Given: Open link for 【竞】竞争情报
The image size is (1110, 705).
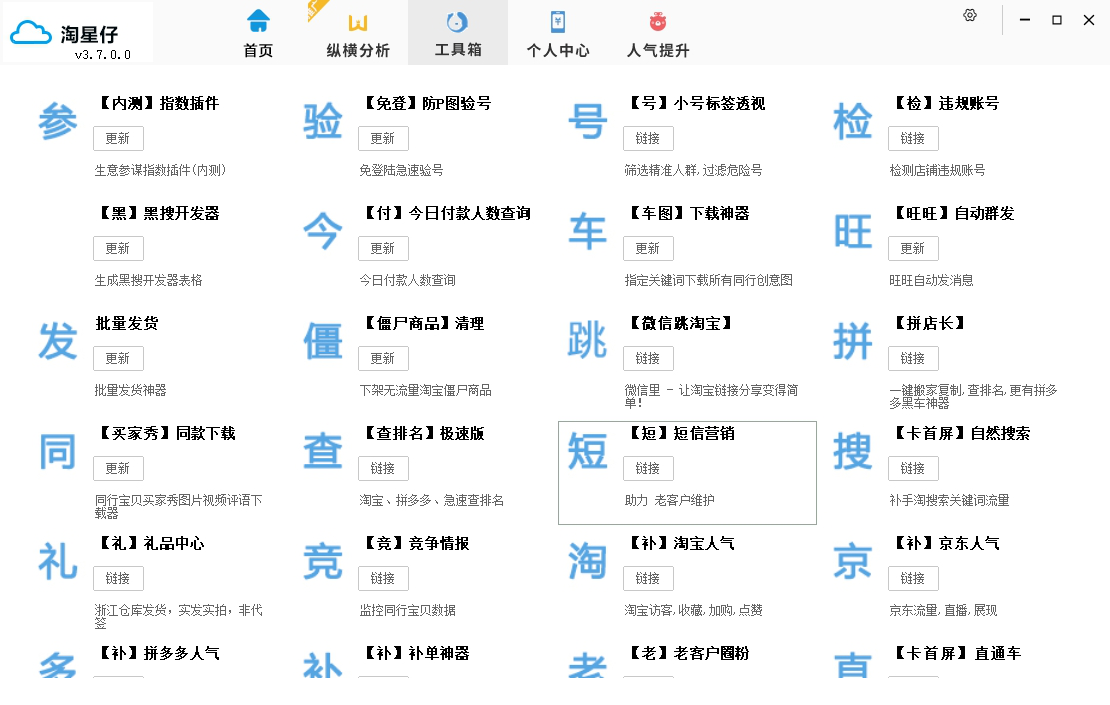Looking at the screenshot, I should [383, 579].
